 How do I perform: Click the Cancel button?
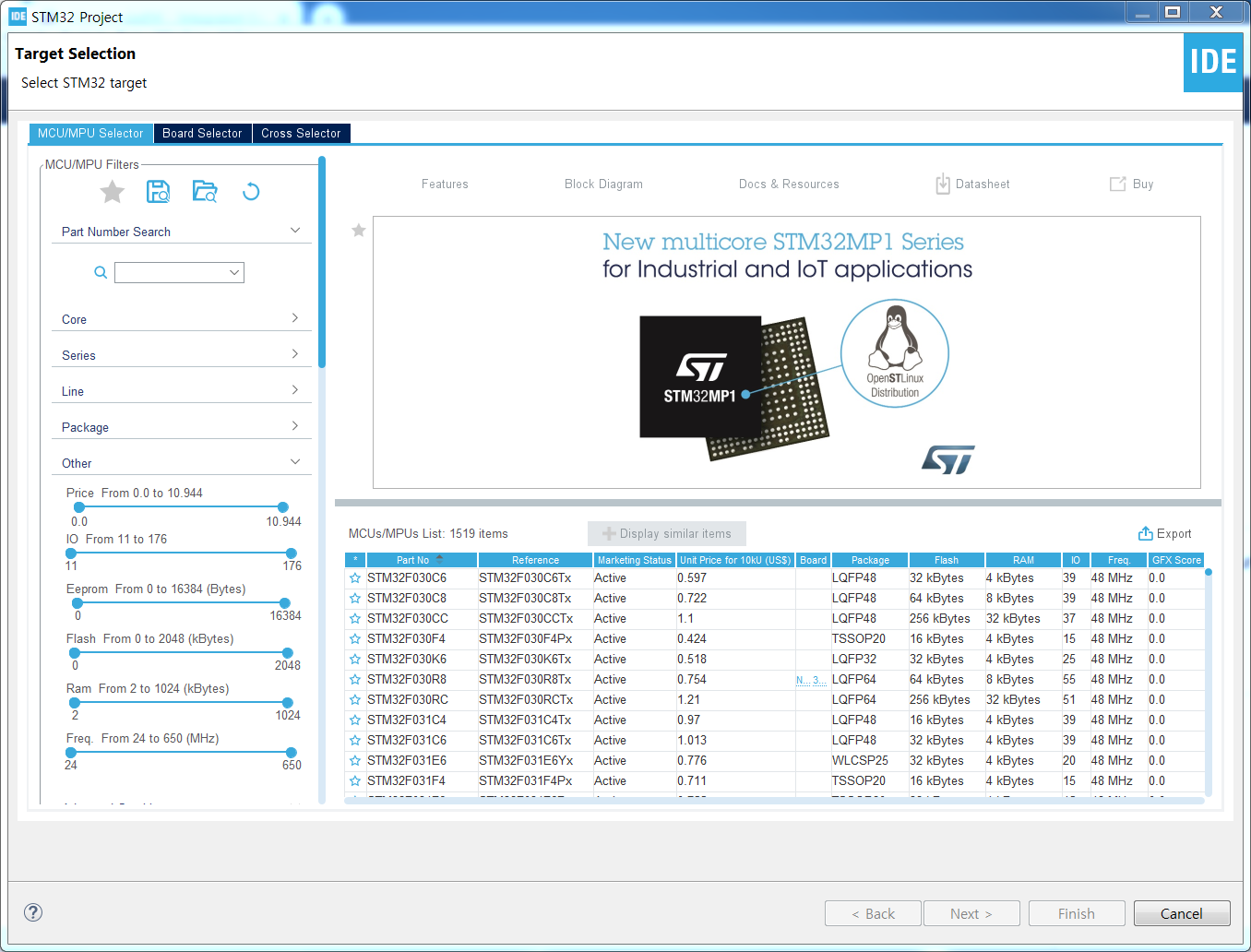pyautogui.click(x=1182, y=913)
